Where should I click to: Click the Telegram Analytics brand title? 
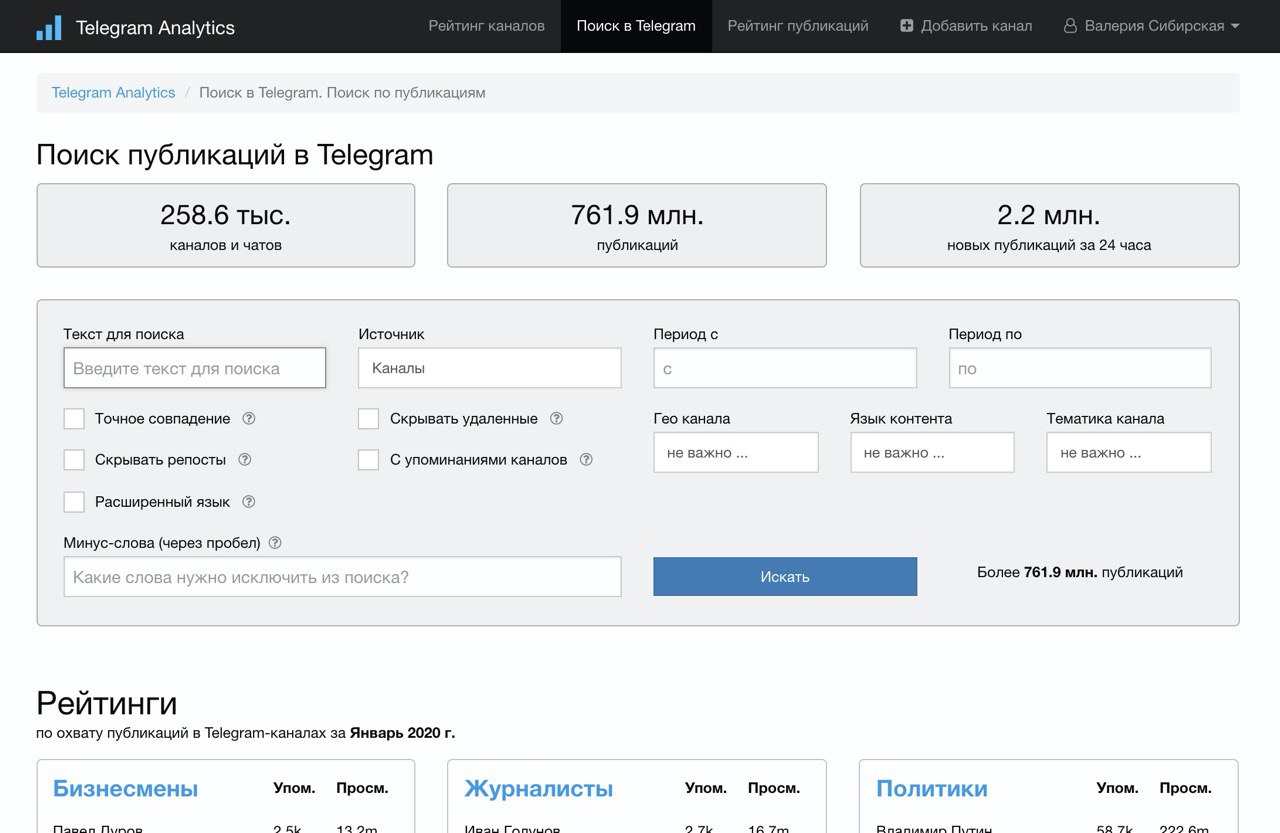(x=155, y=28)
